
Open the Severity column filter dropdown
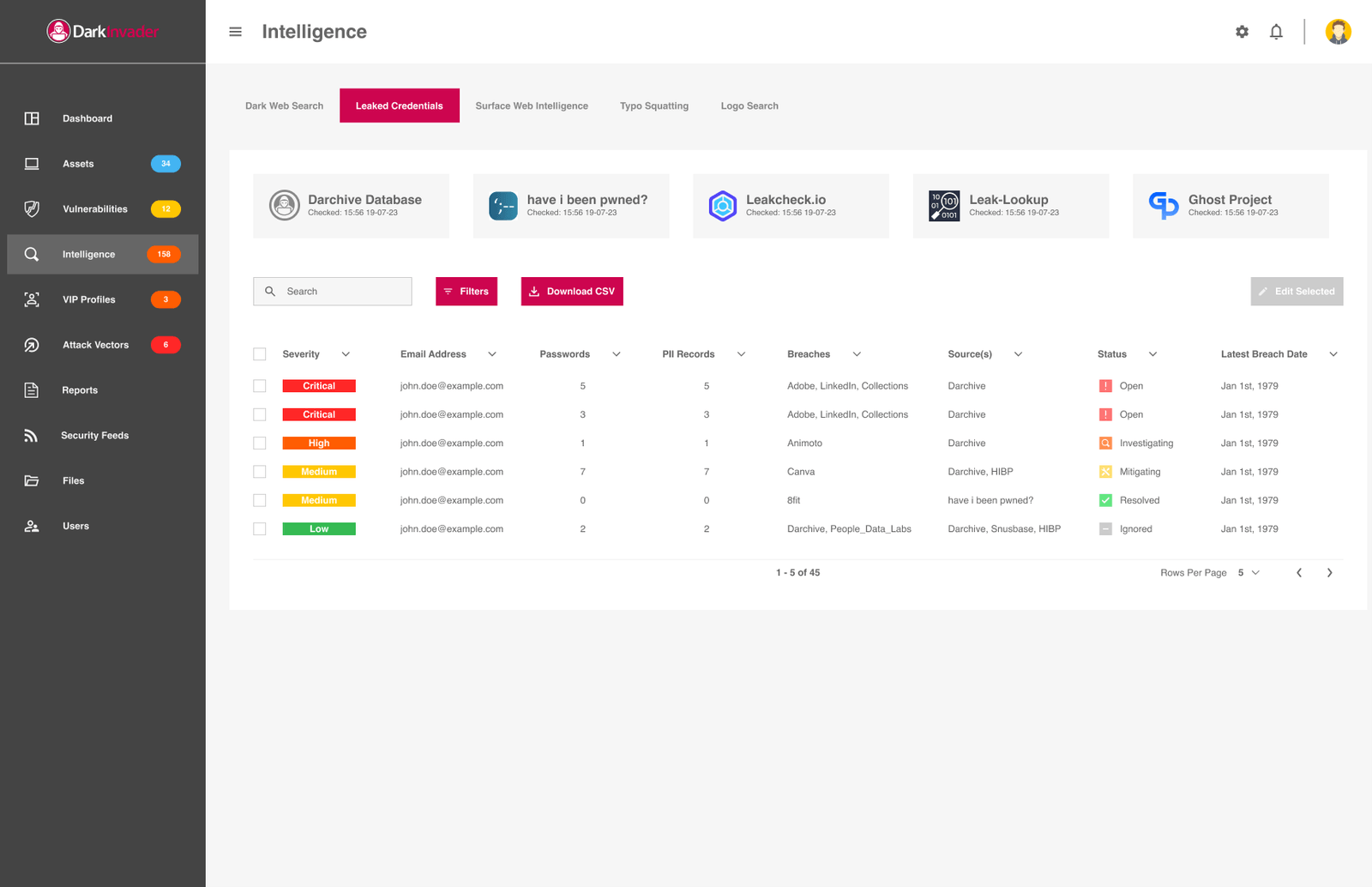[x=346, y=353]
